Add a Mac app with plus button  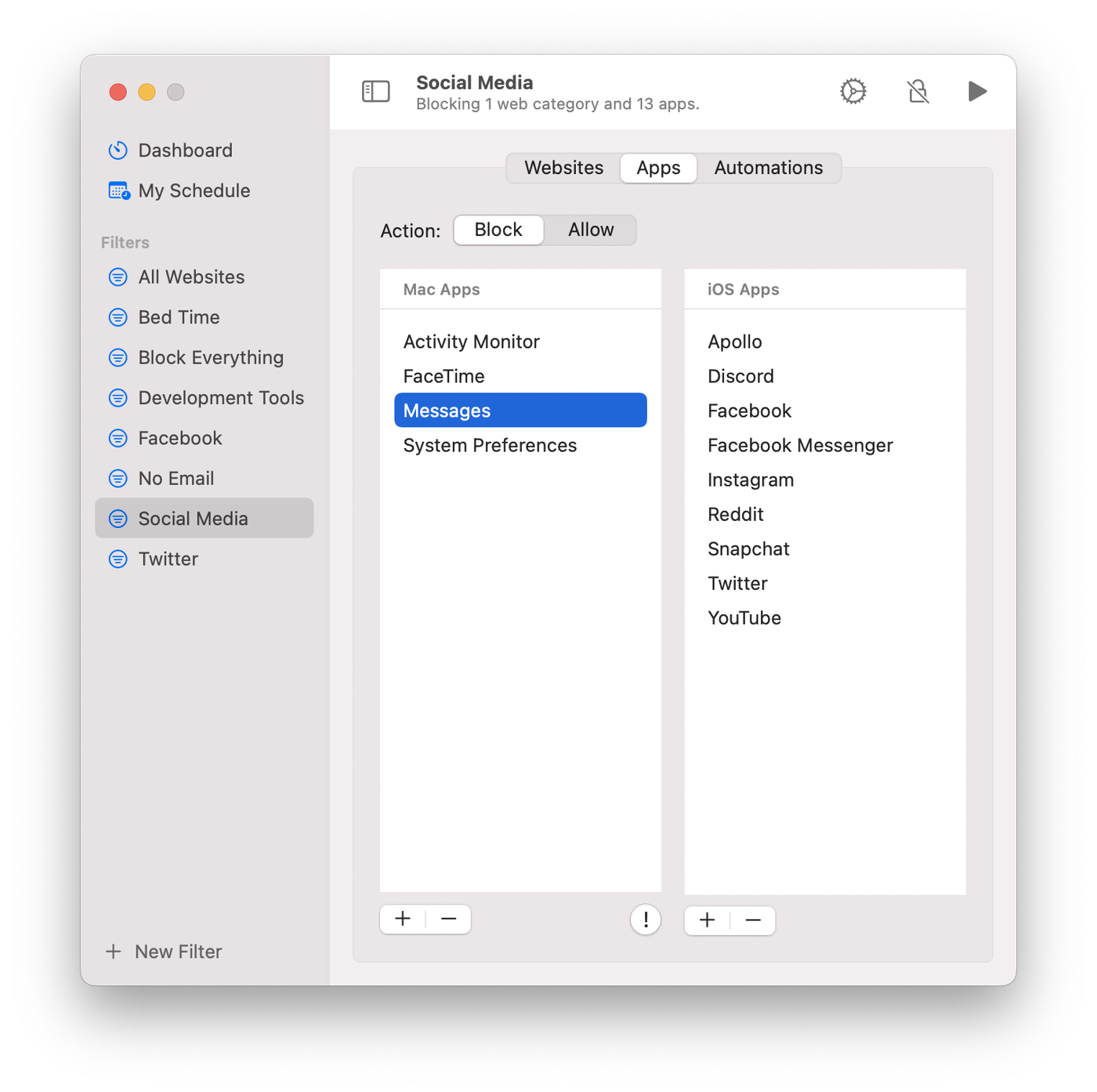pyautogui.click(x=403, y=919)
